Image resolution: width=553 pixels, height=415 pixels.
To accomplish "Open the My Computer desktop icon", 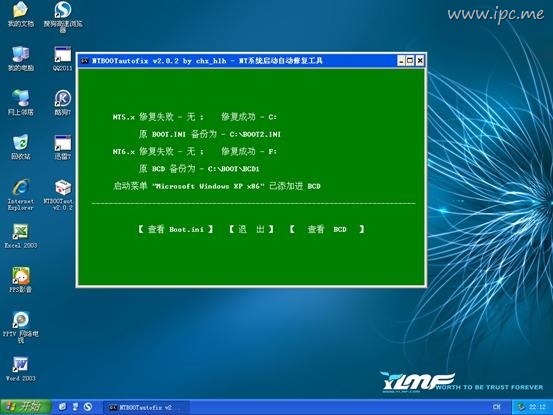I will point(20,58).
